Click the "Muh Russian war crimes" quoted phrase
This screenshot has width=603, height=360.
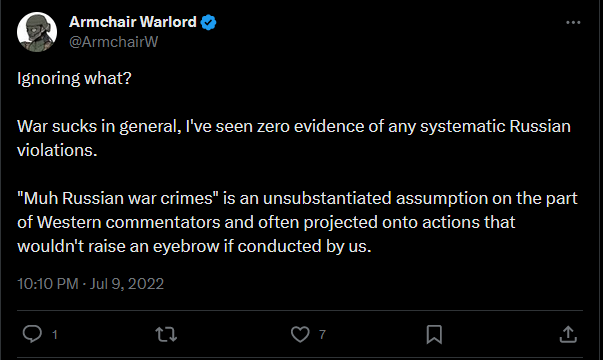point(118,198)
